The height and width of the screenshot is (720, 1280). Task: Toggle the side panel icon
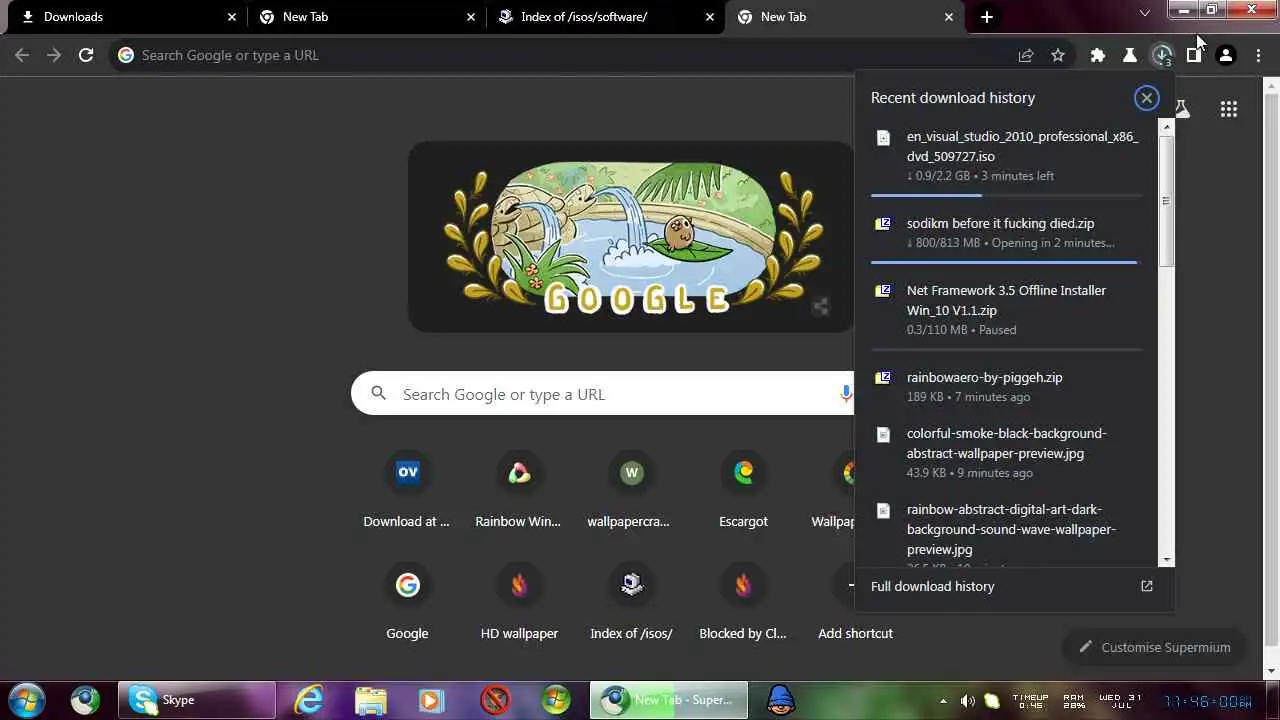pos(1194,55)
